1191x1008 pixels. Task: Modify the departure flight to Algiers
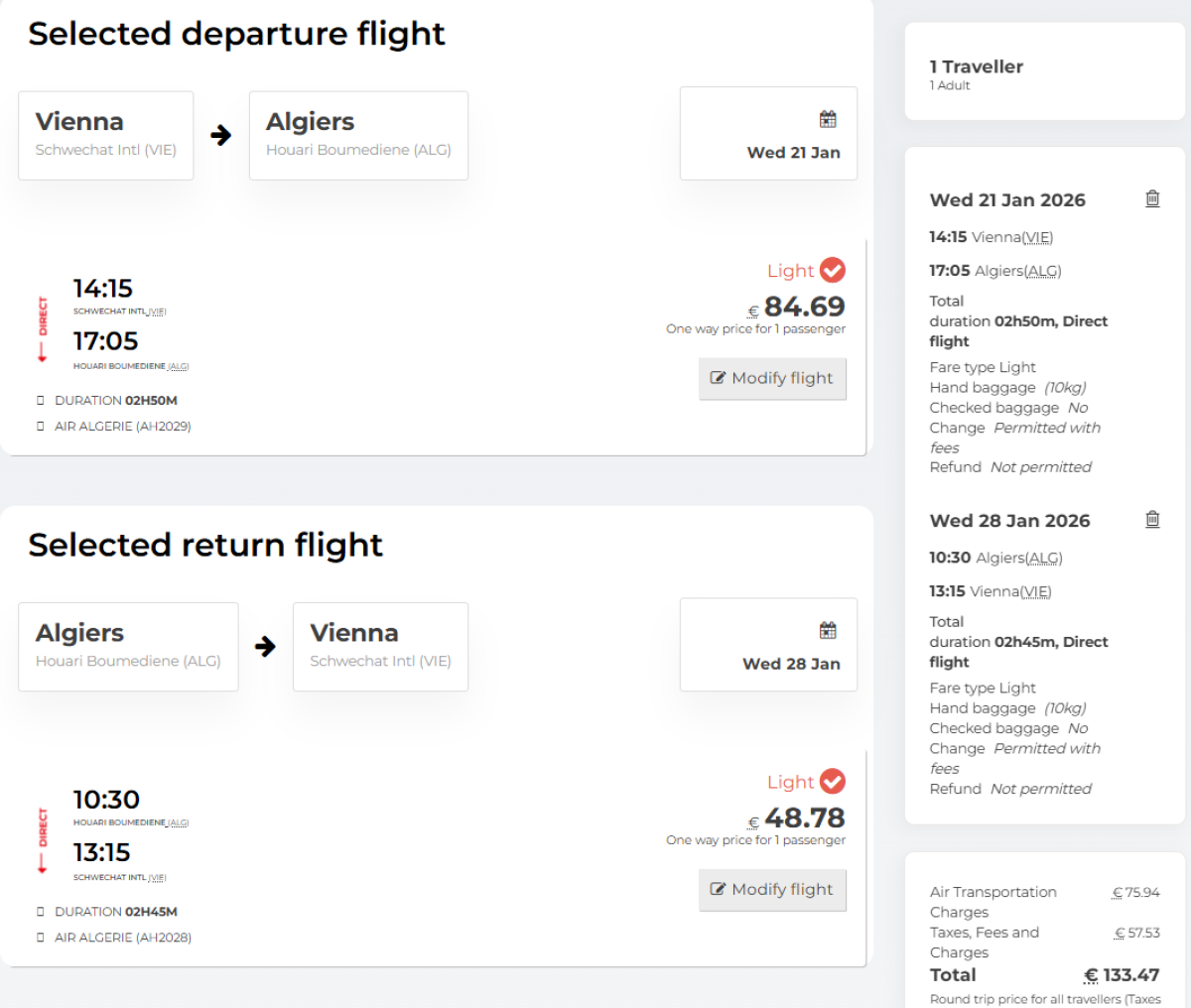click(x=772, y=378)
